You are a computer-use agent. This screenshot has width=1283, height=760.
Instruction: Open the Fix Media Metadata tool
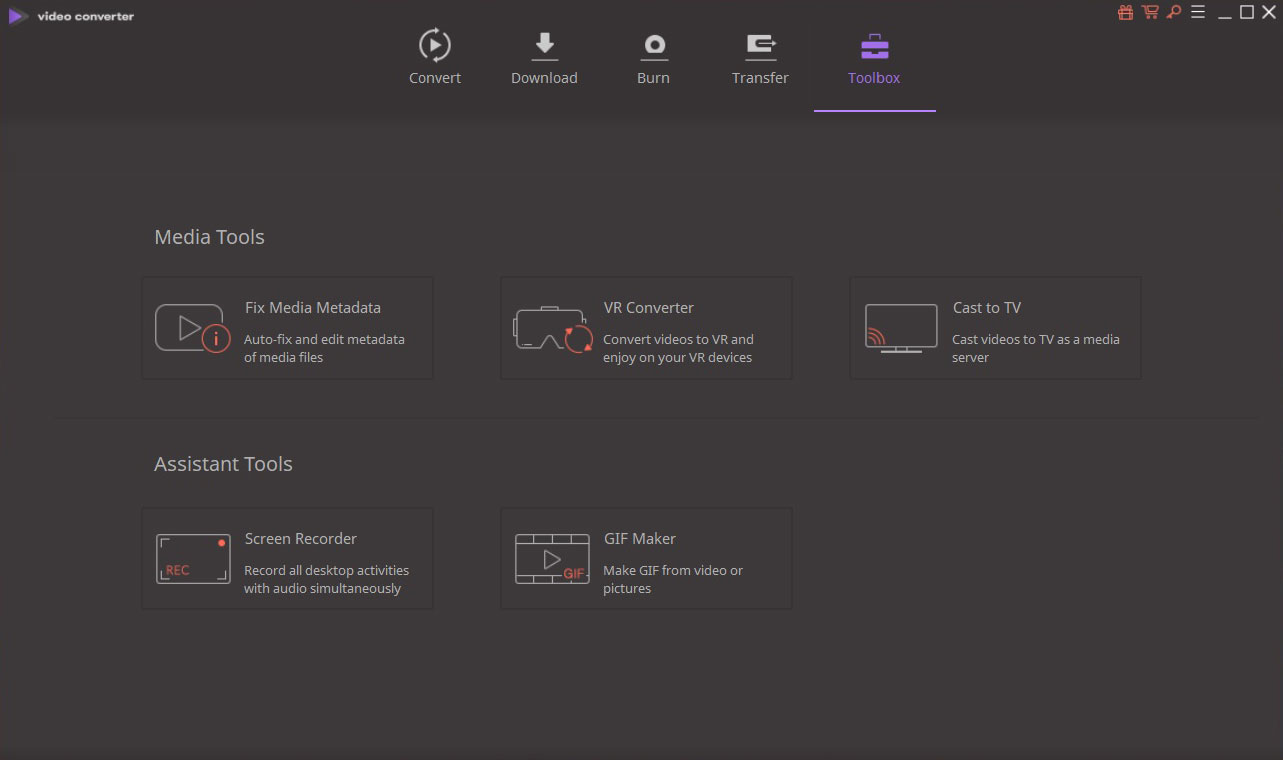coord(288,328)
